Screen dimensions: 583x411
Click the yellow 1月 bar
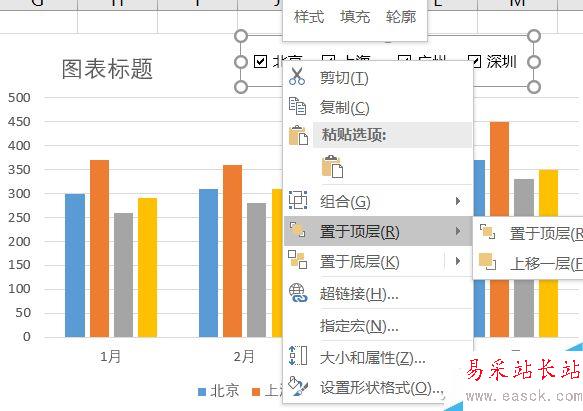[x=147, y=267]
